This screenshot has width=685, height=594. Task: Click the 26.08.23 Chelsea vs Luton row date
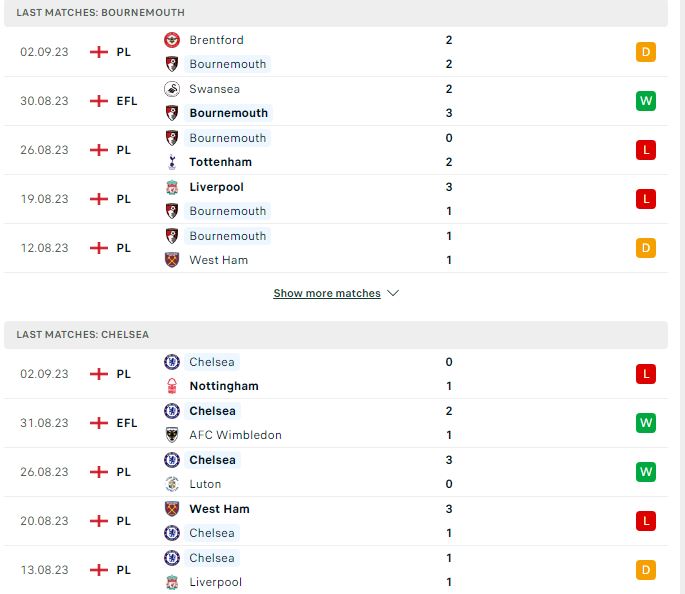(44, 472)
